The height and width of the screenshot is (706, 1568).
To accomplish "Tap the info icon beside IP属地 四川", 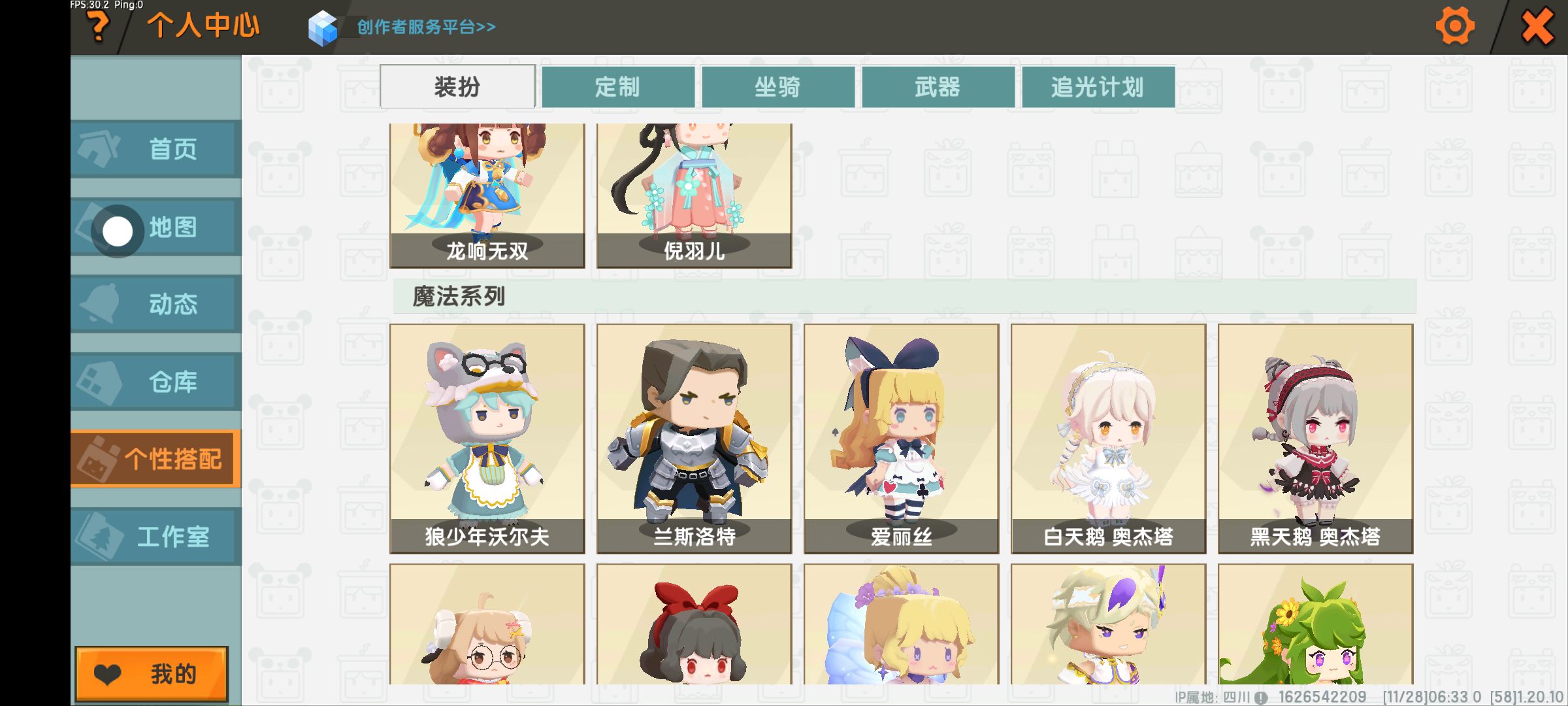I will (1261, 698).
